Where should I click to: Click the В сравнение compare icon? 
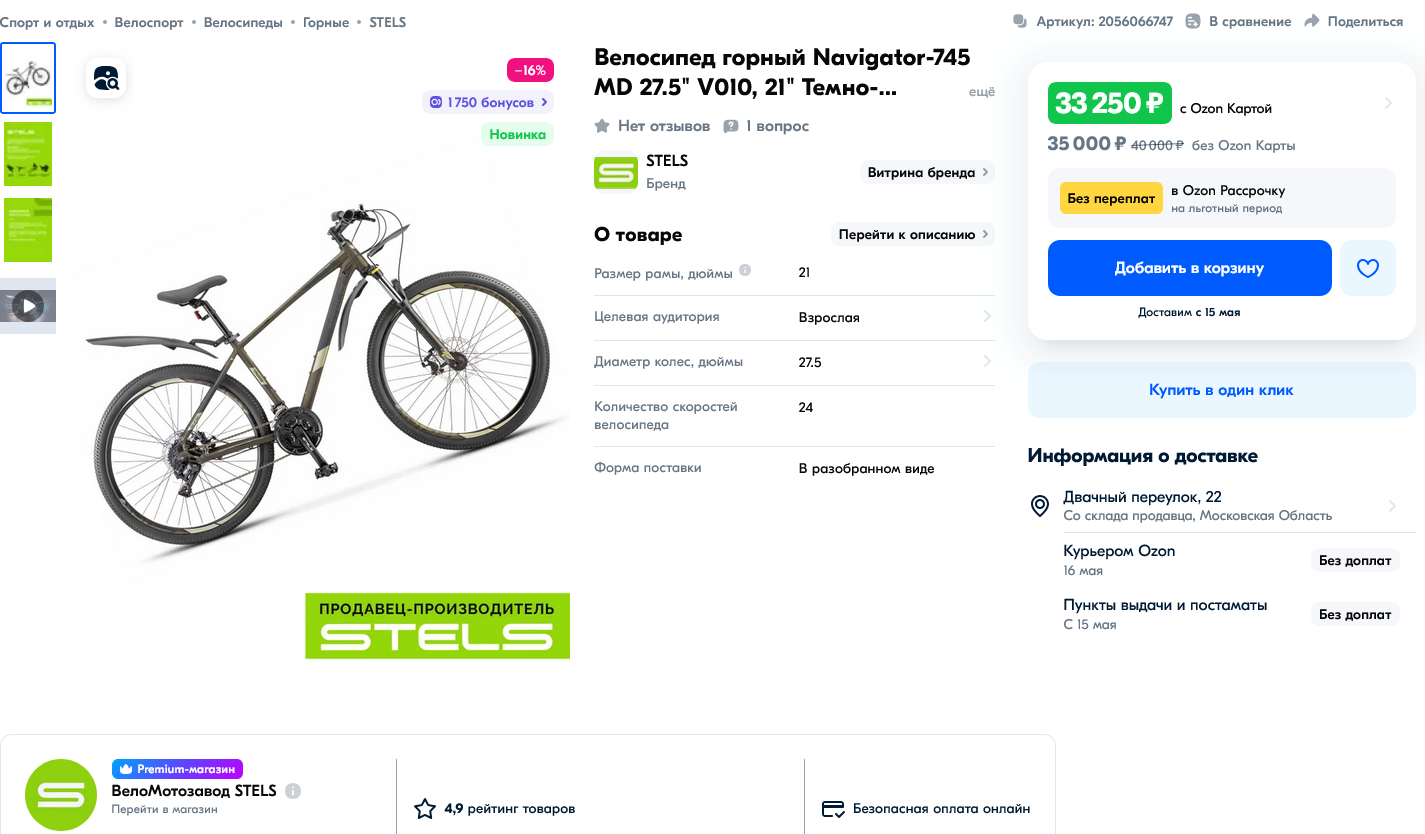tap(1193, 21)
